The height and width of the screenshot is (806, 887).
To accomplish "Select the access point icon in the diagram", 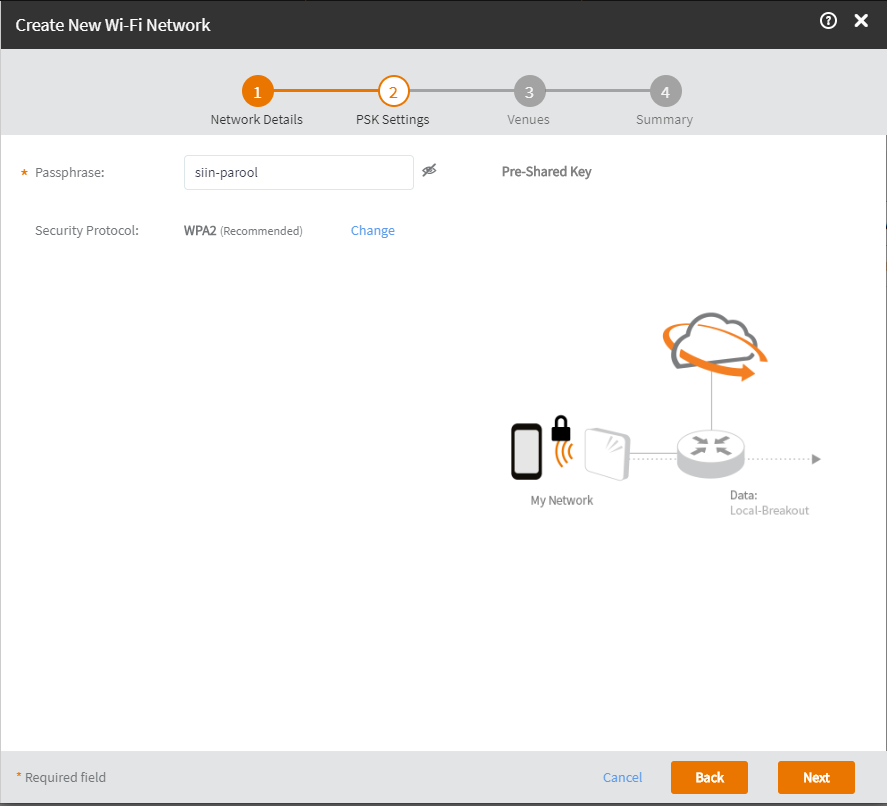I will click(606, 454).
